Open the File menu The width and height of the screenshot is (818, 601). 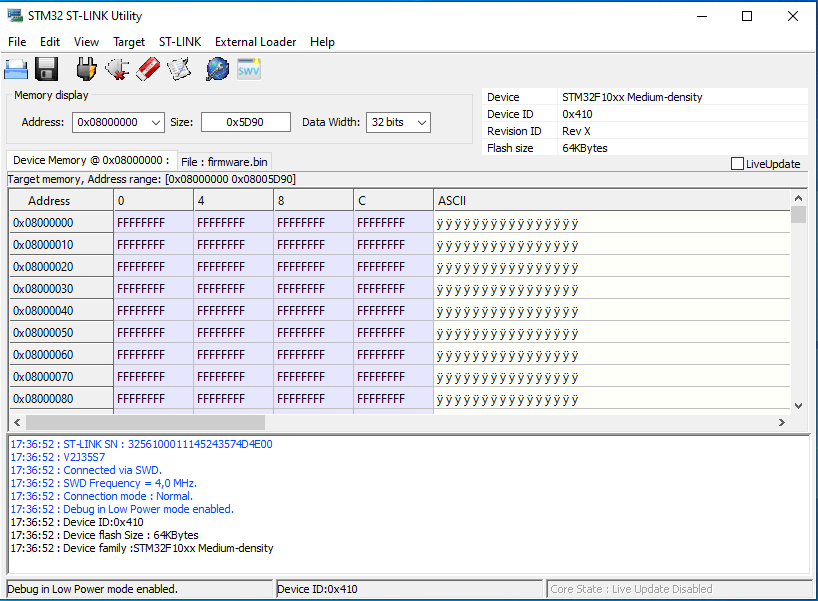click(17, 42)
